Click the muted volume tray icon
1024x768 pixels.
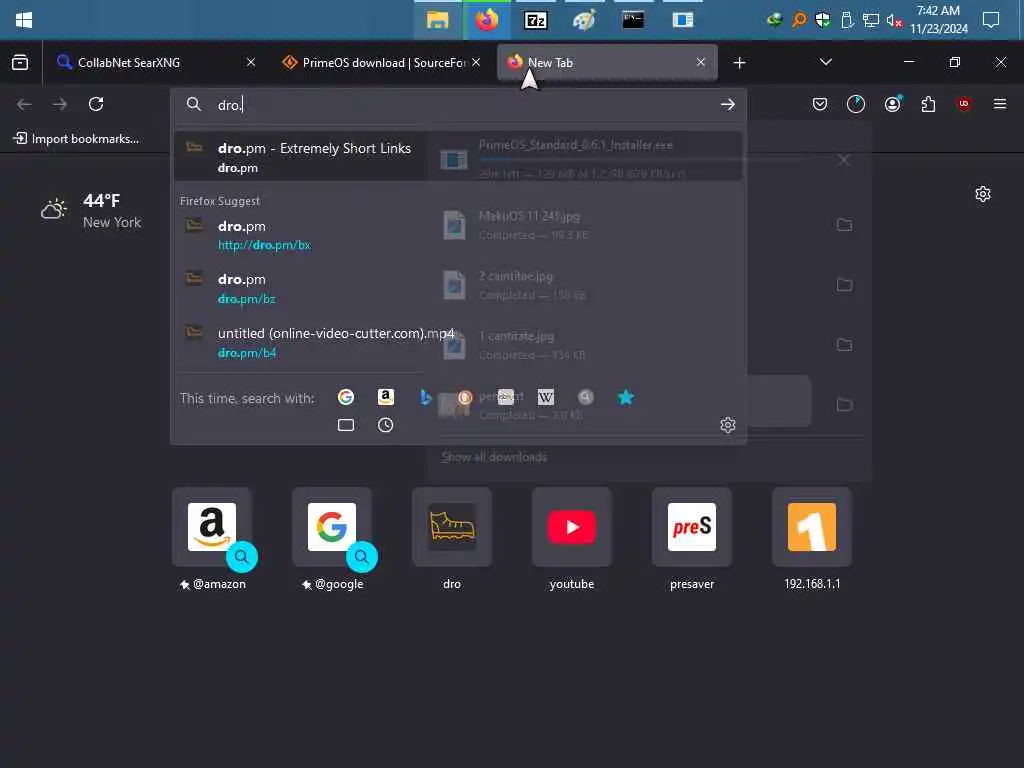[893, 21]
